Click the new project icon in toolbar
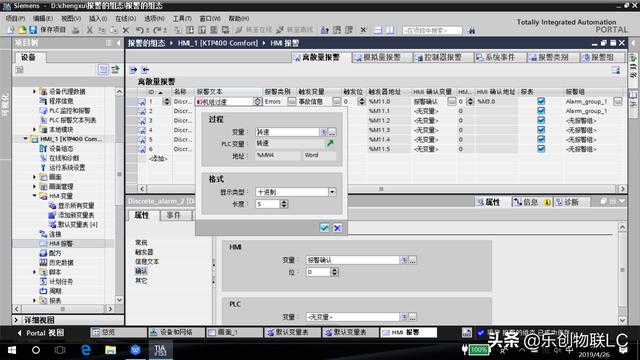 11,30
